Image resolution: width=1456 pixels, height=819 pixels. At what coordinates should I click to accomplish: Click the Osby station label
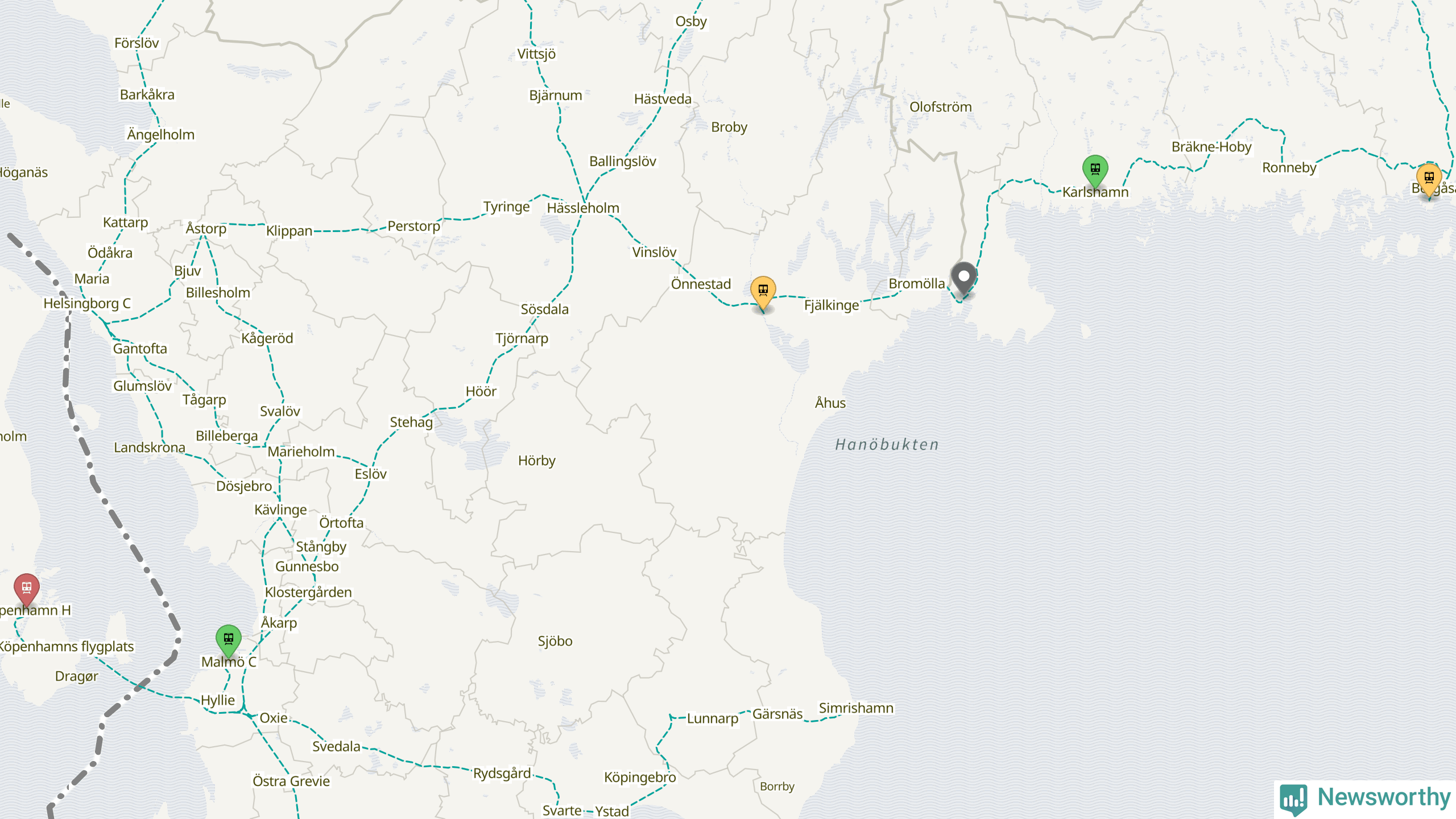pyautogui.click(x=691, y=22)
